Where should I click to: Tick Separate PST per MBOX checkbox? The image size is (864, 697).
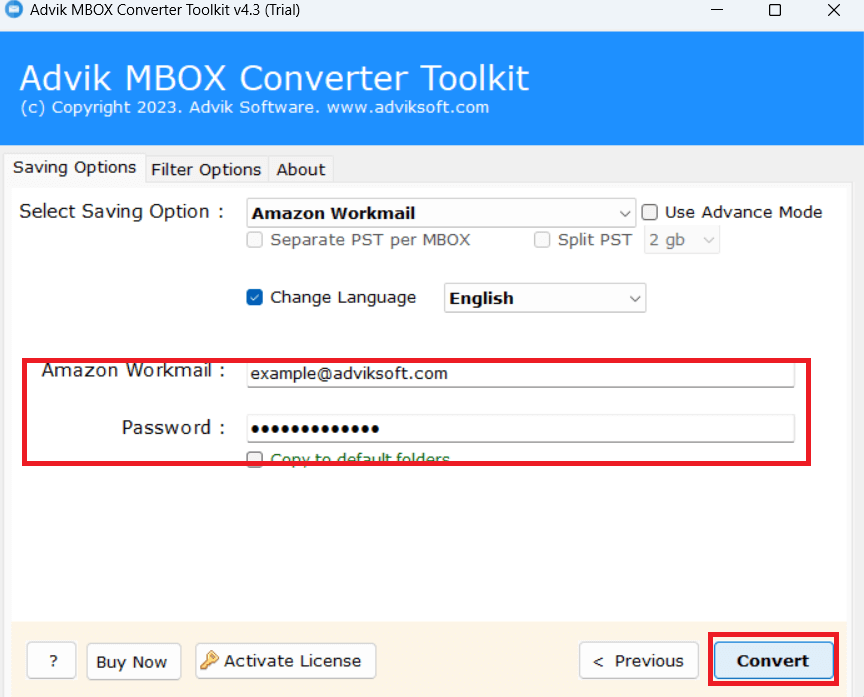click(255, 240)
